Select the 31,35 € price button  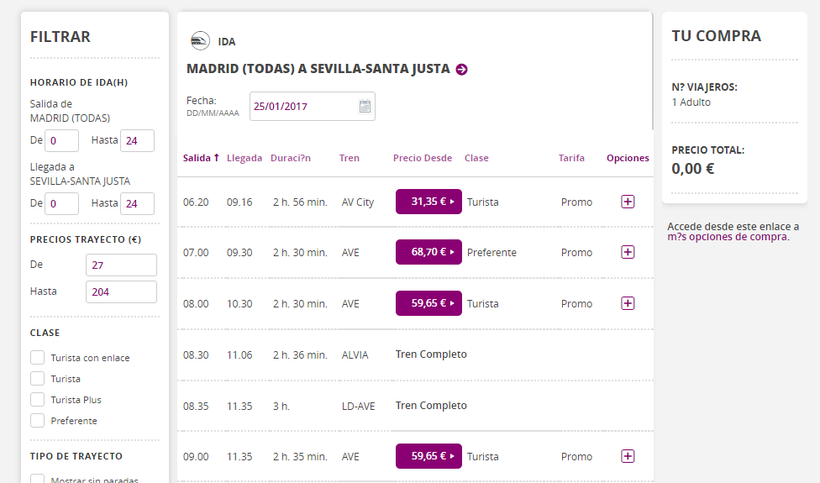point(428,202)
